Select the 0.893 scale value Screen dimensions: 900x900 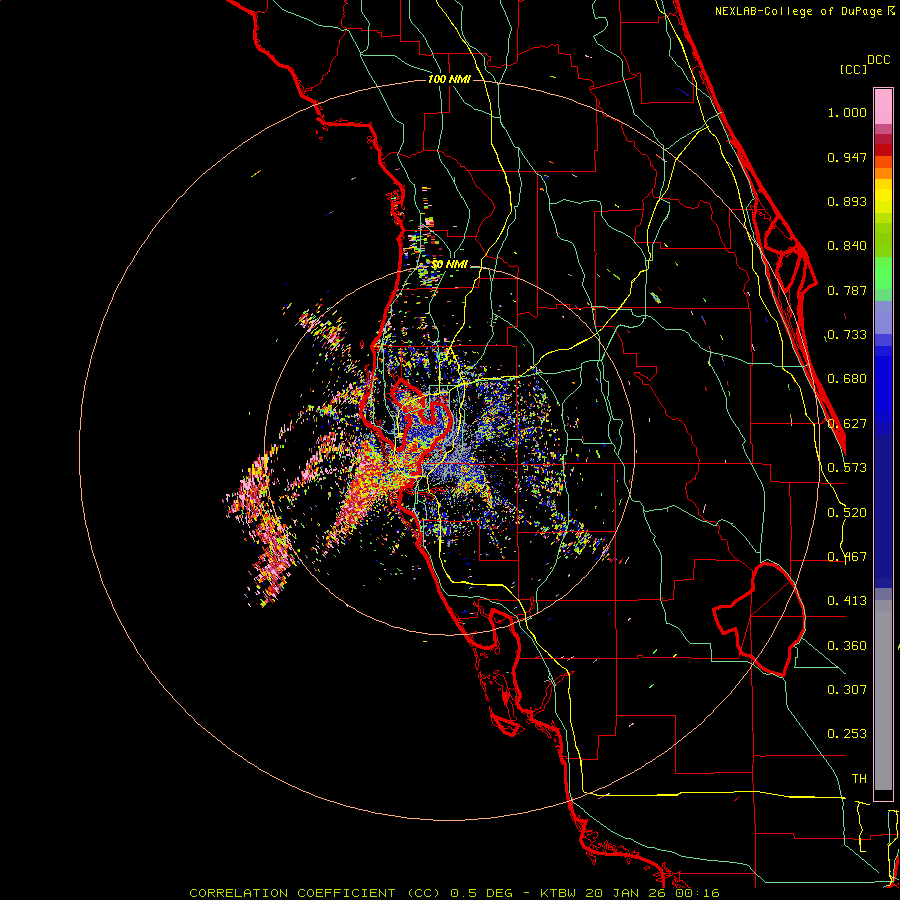pyautogui.click(x=847, y=201)
